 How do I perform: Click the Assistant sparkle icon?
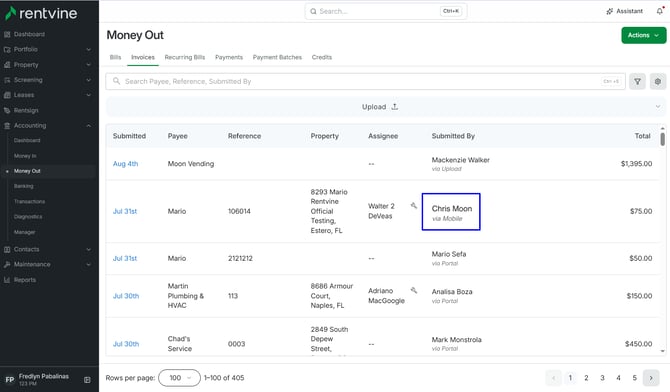click(609, 11)
